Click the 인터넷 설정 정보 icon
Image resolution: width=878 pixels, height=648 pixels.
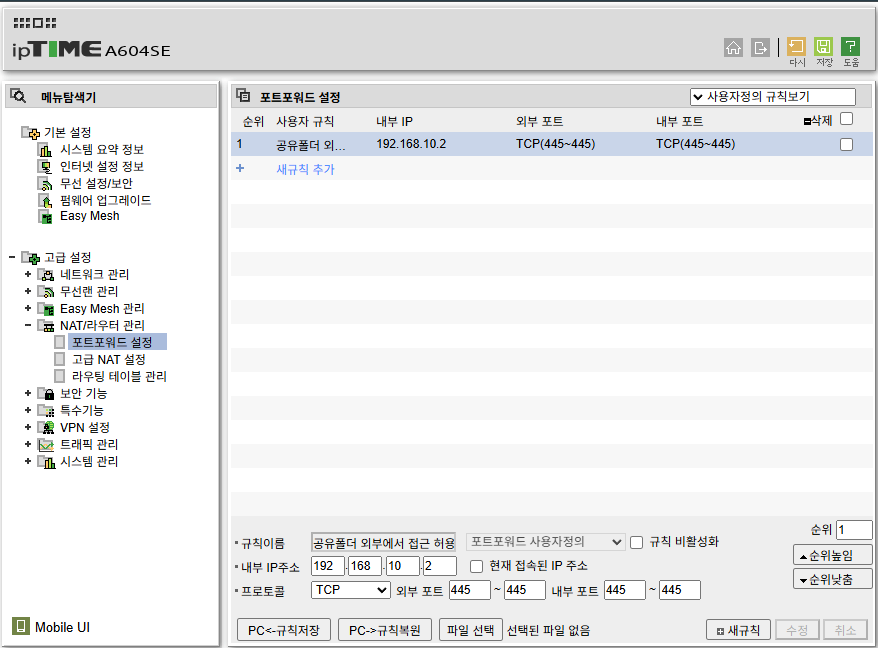(x=45, y=166)
